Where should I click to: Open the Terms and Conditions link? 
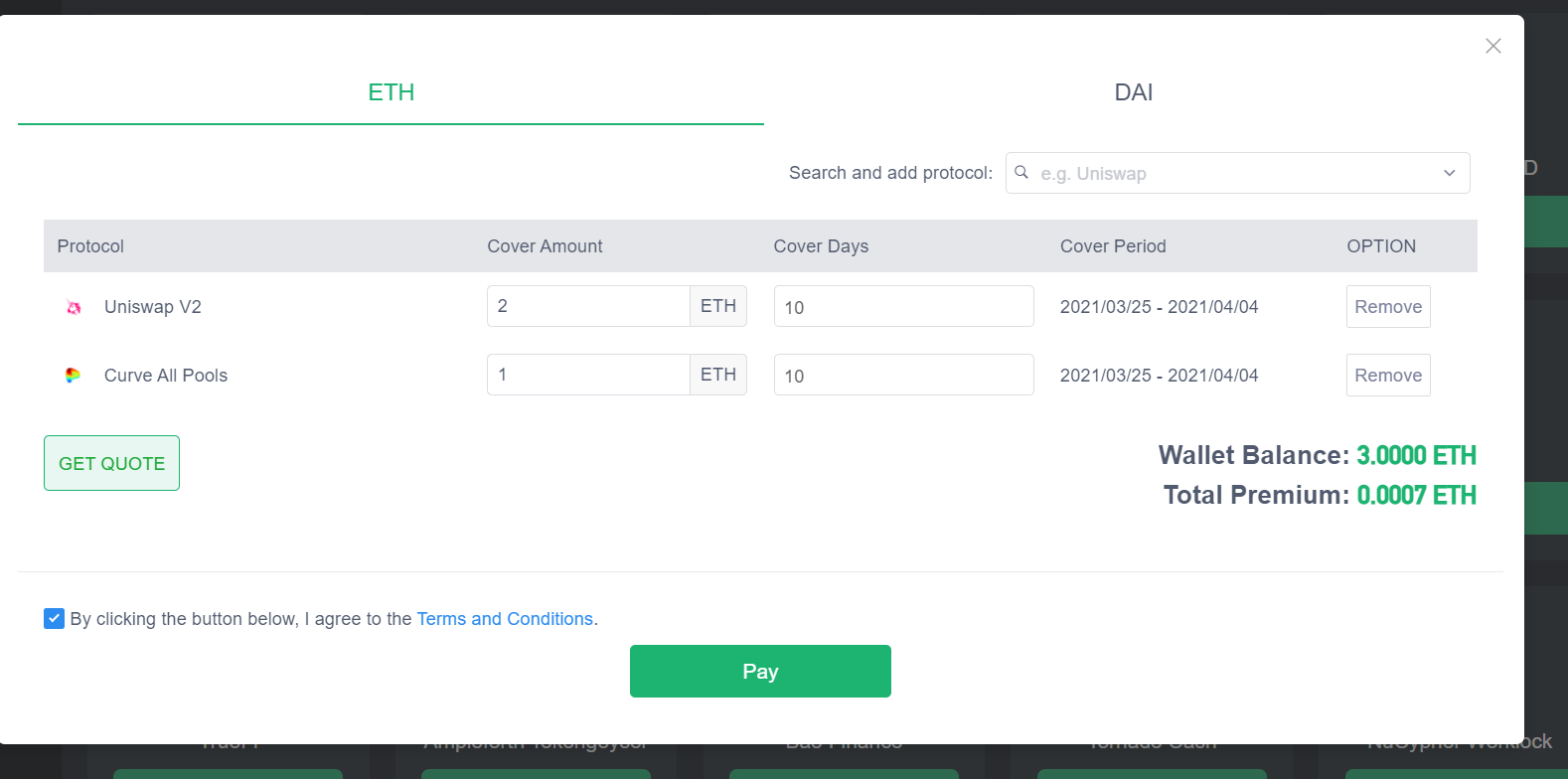pos(505,619)
